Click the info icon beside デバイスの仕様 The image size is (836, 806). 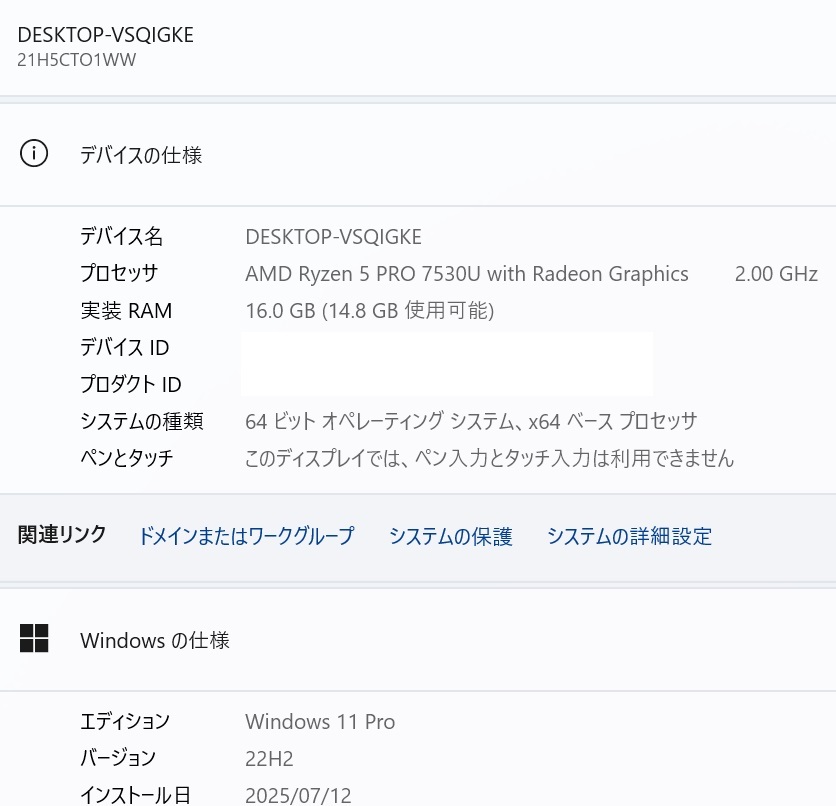coord(34,154)
